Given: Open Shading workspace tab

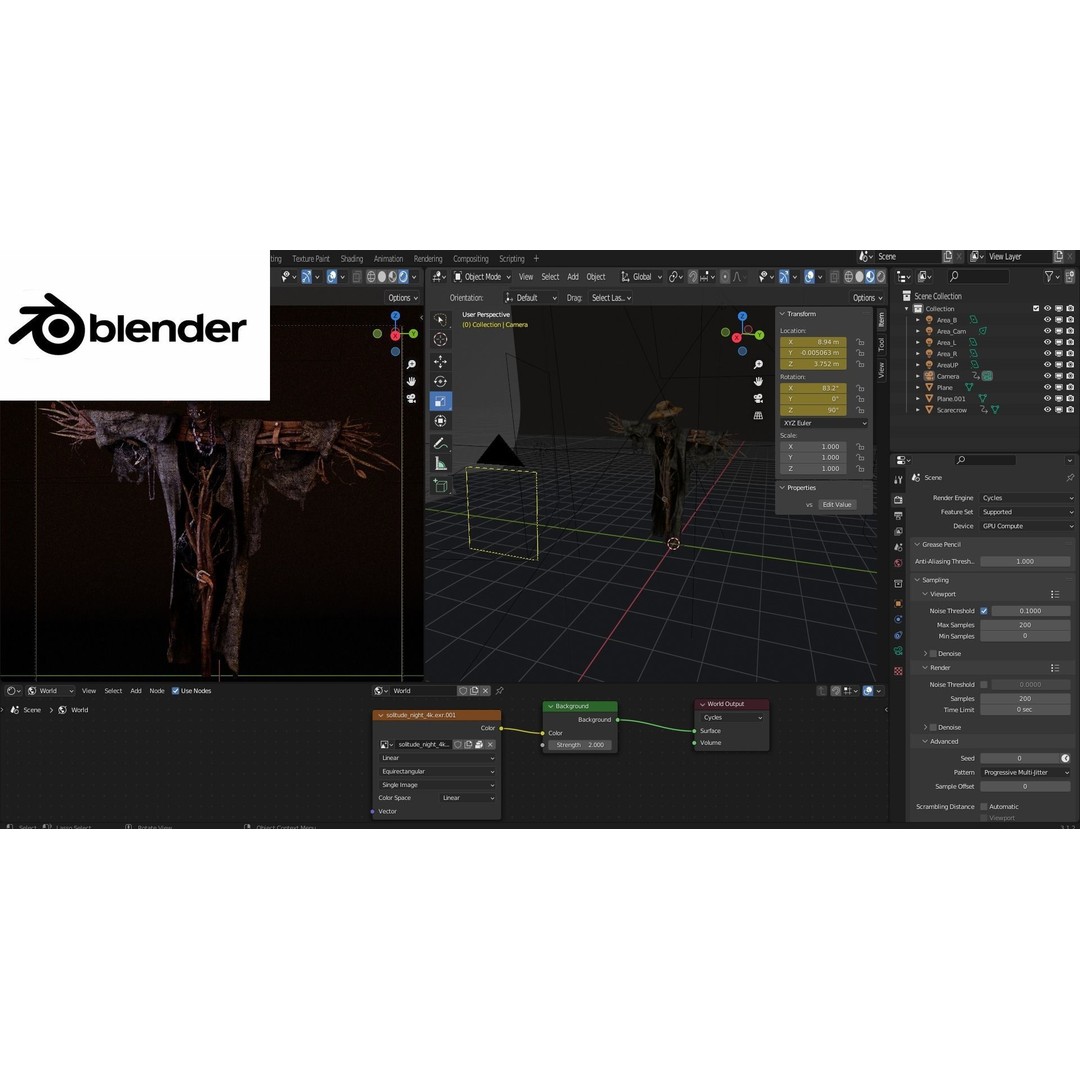Looking at the screenshot, I should (x=351, y=259).
